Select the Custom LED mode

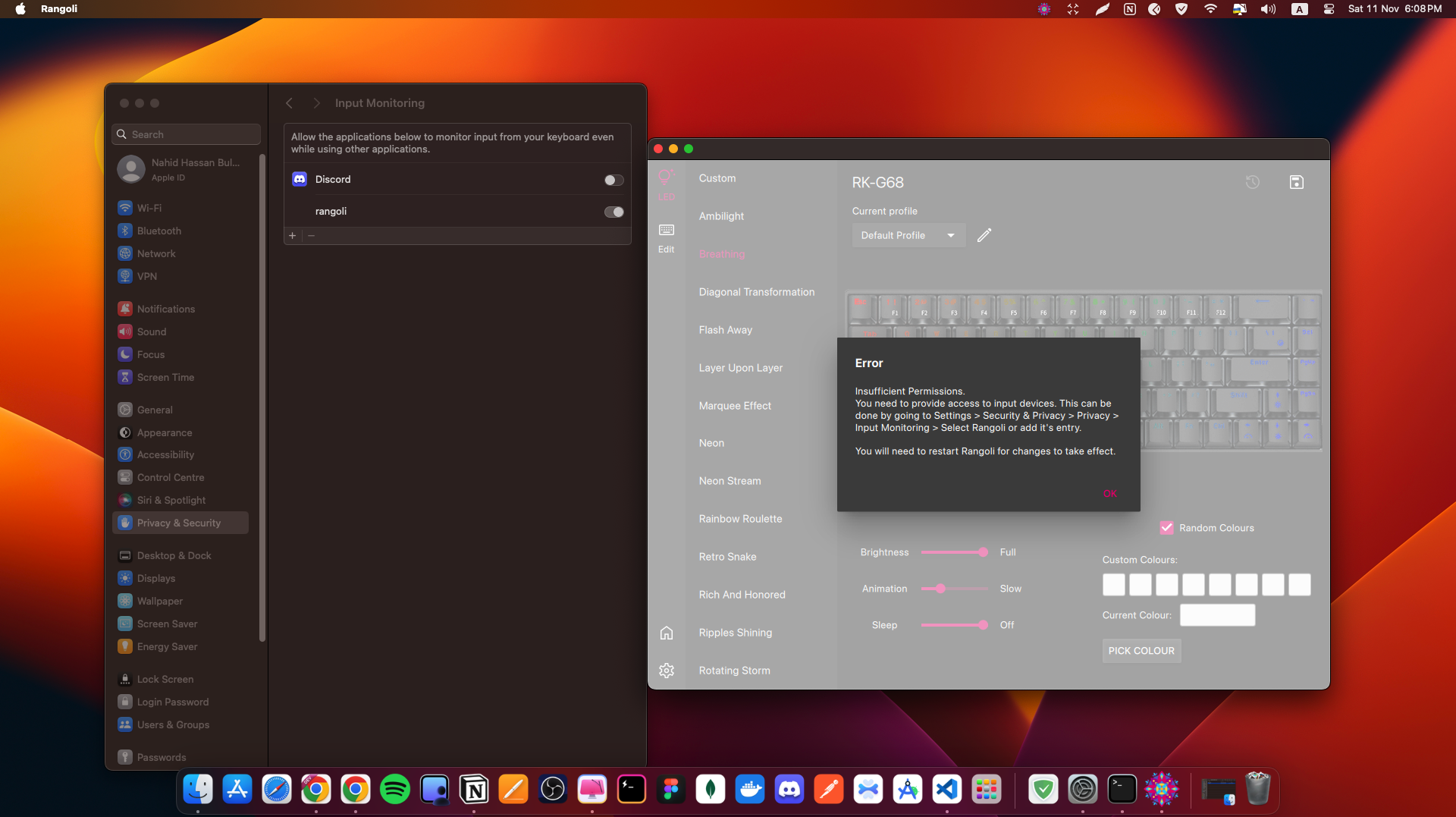point(717,178)
